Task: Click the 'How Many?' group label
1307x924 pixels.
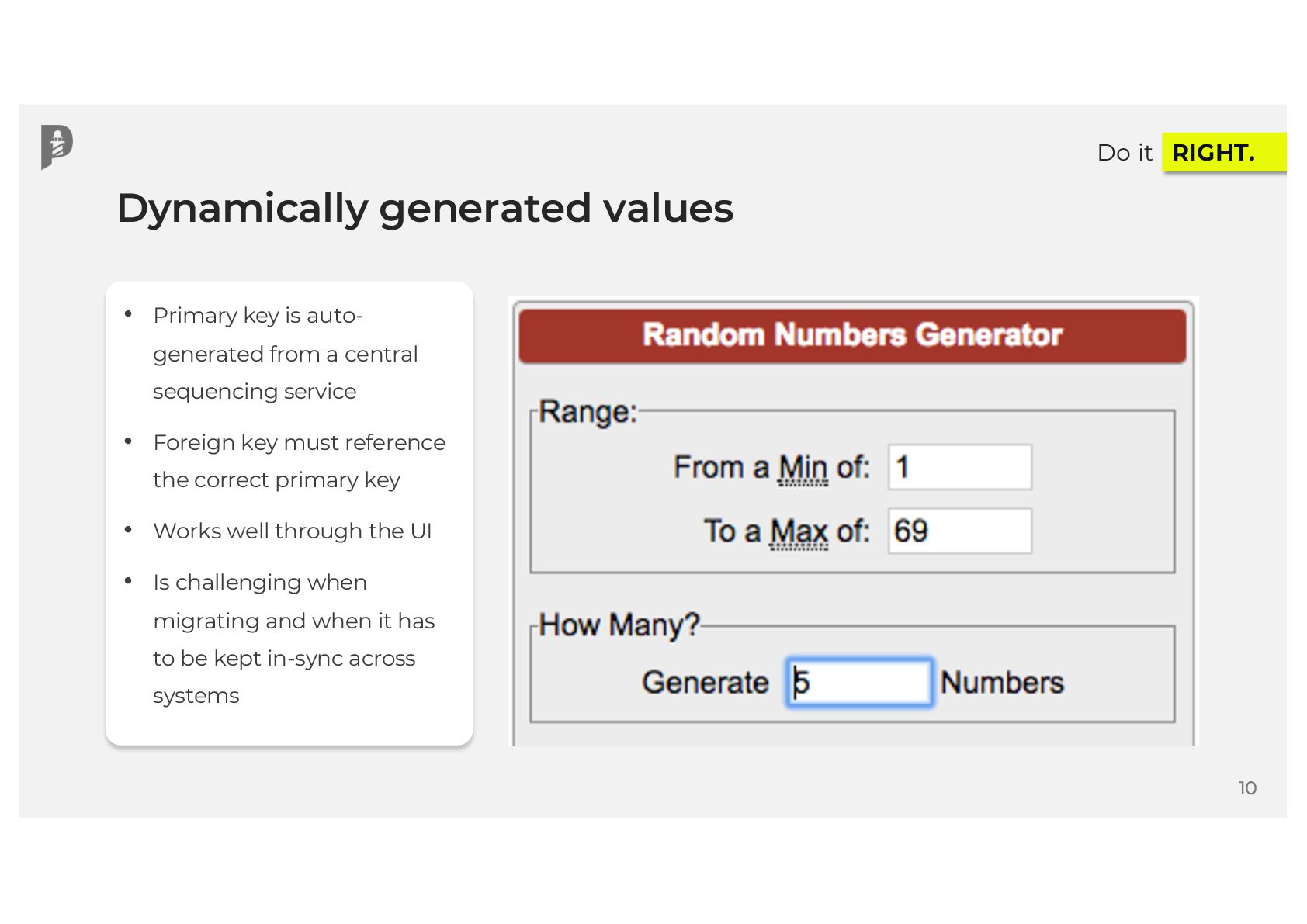Action: tap(619, 625)
